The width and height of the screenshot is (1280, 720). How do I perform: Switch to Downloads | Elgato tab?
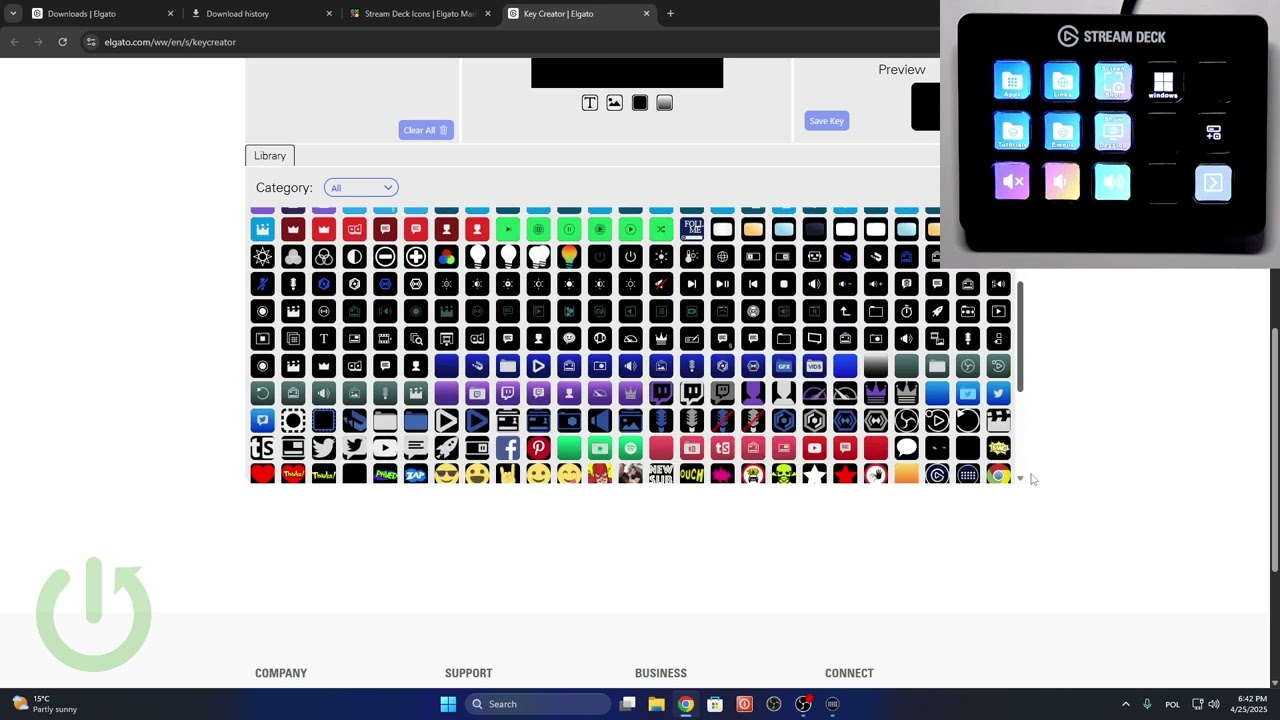pos(104,14)
